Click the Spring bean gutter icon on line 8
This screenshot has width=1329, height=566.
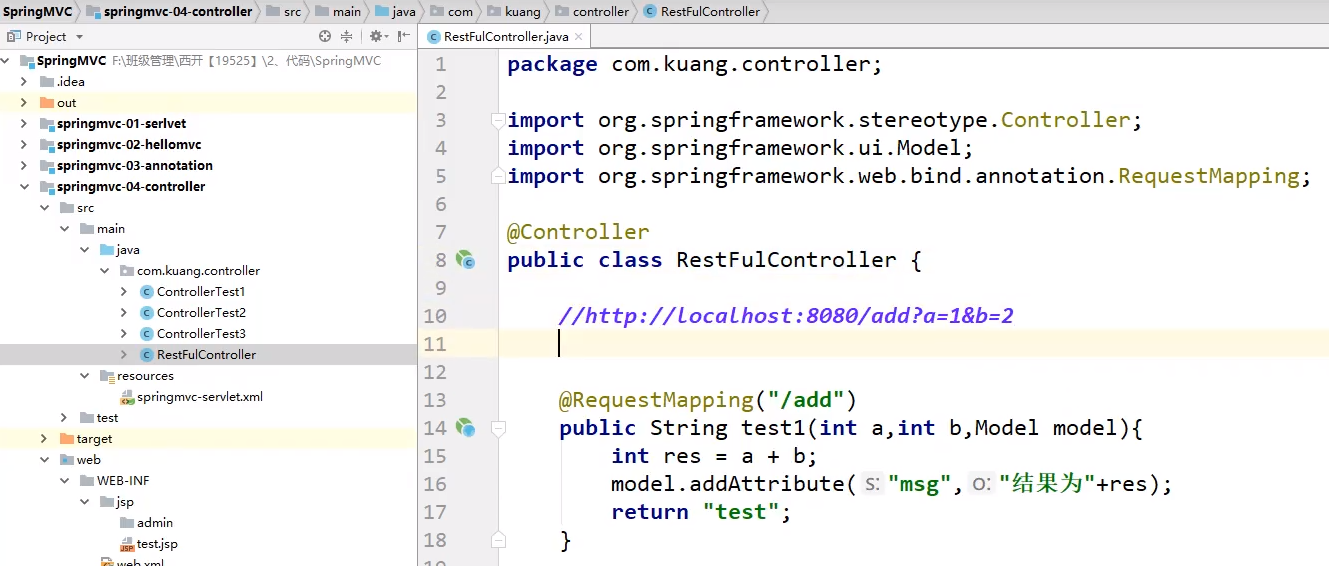tap(465, 260)
